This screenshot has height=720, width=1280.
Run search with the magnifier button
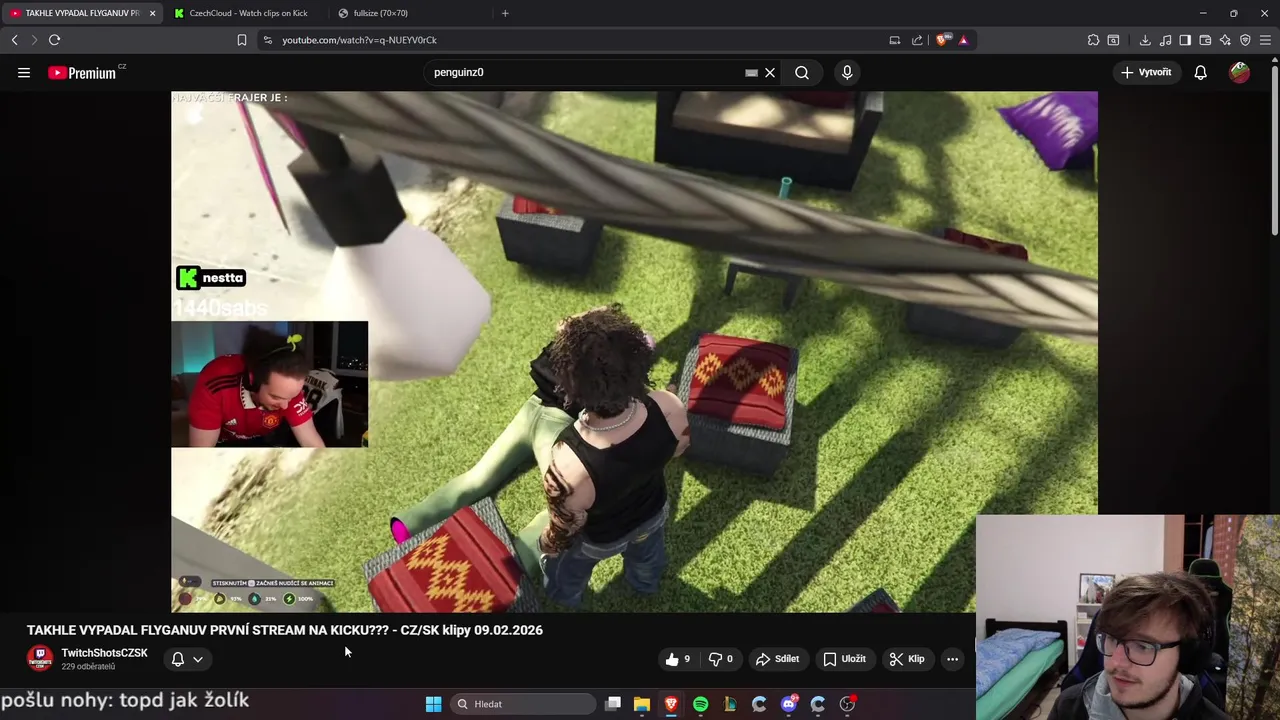(x=802, y=72)
